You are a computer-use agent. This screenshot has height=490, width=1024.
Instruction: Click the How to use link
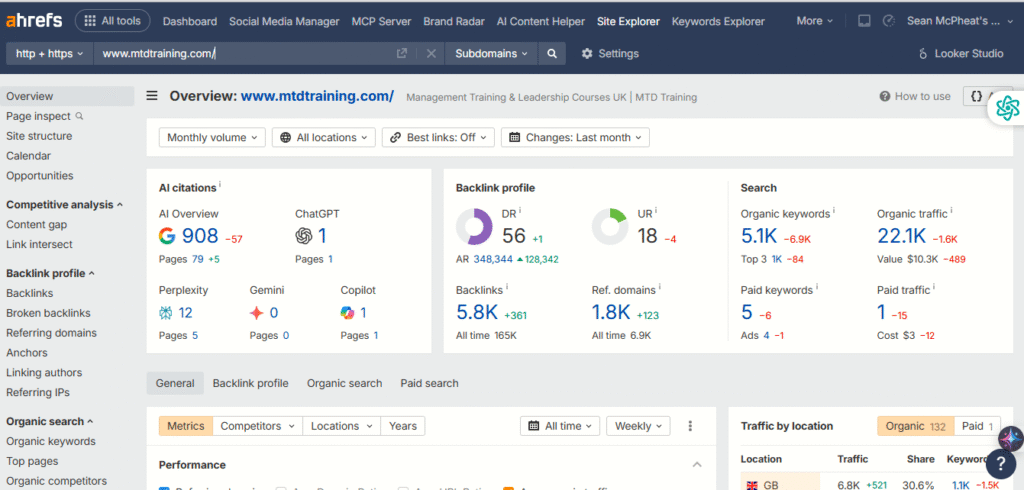[x=915, y=96]
